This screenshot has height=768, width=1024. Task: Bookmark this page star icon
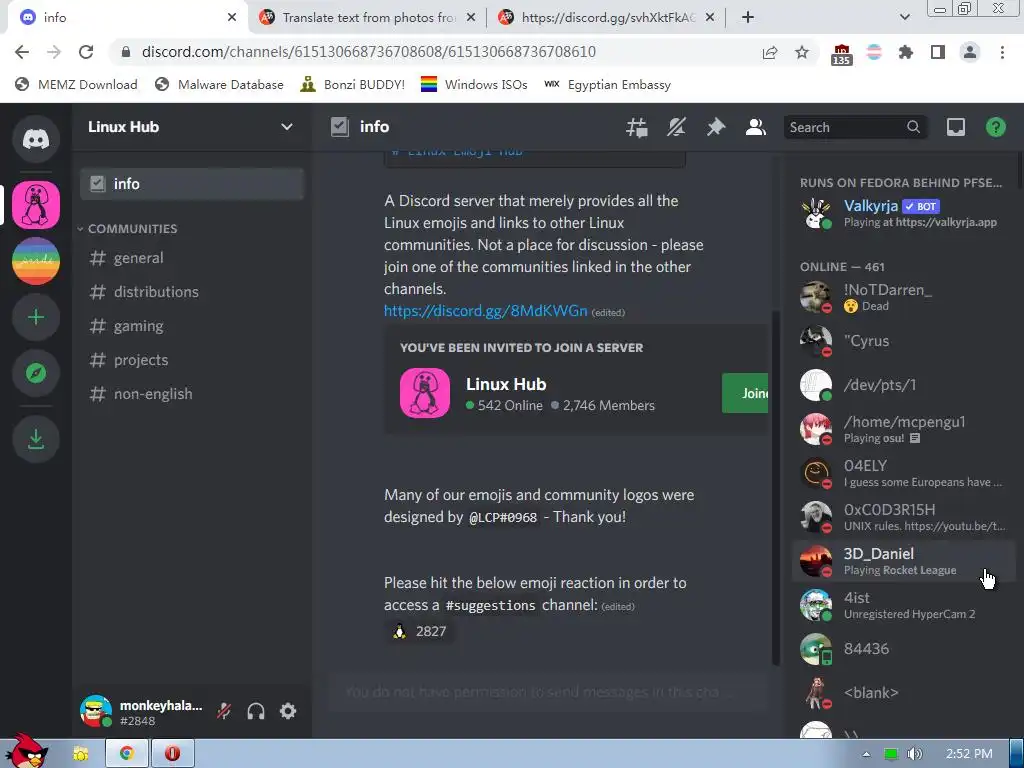pyautogui.click(x=802, y=52)
